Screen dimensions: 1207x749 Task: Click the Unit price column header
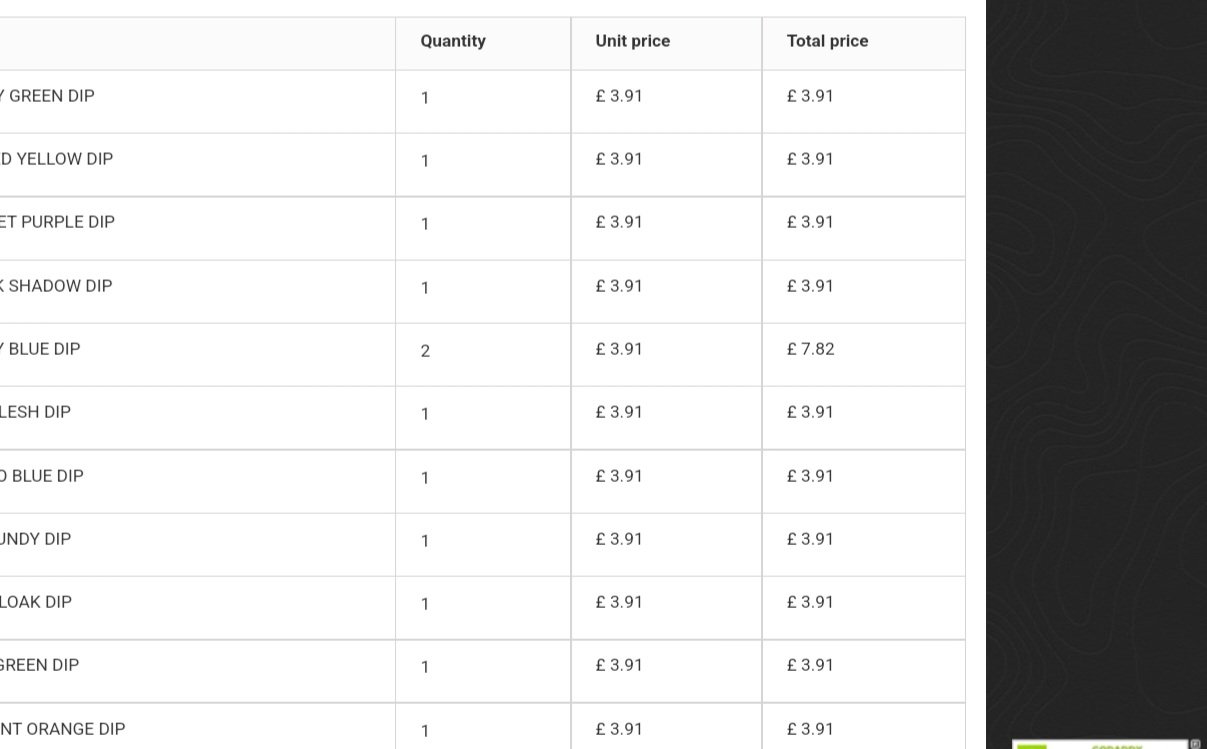(632, 41)
